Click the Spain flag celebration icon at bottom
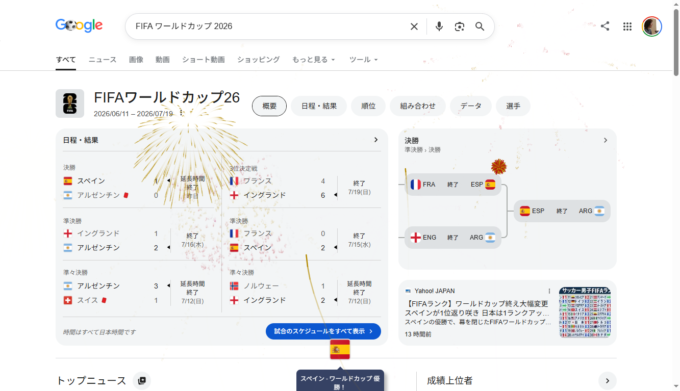The width and height of the screenshot is (680, 391). 340,349
